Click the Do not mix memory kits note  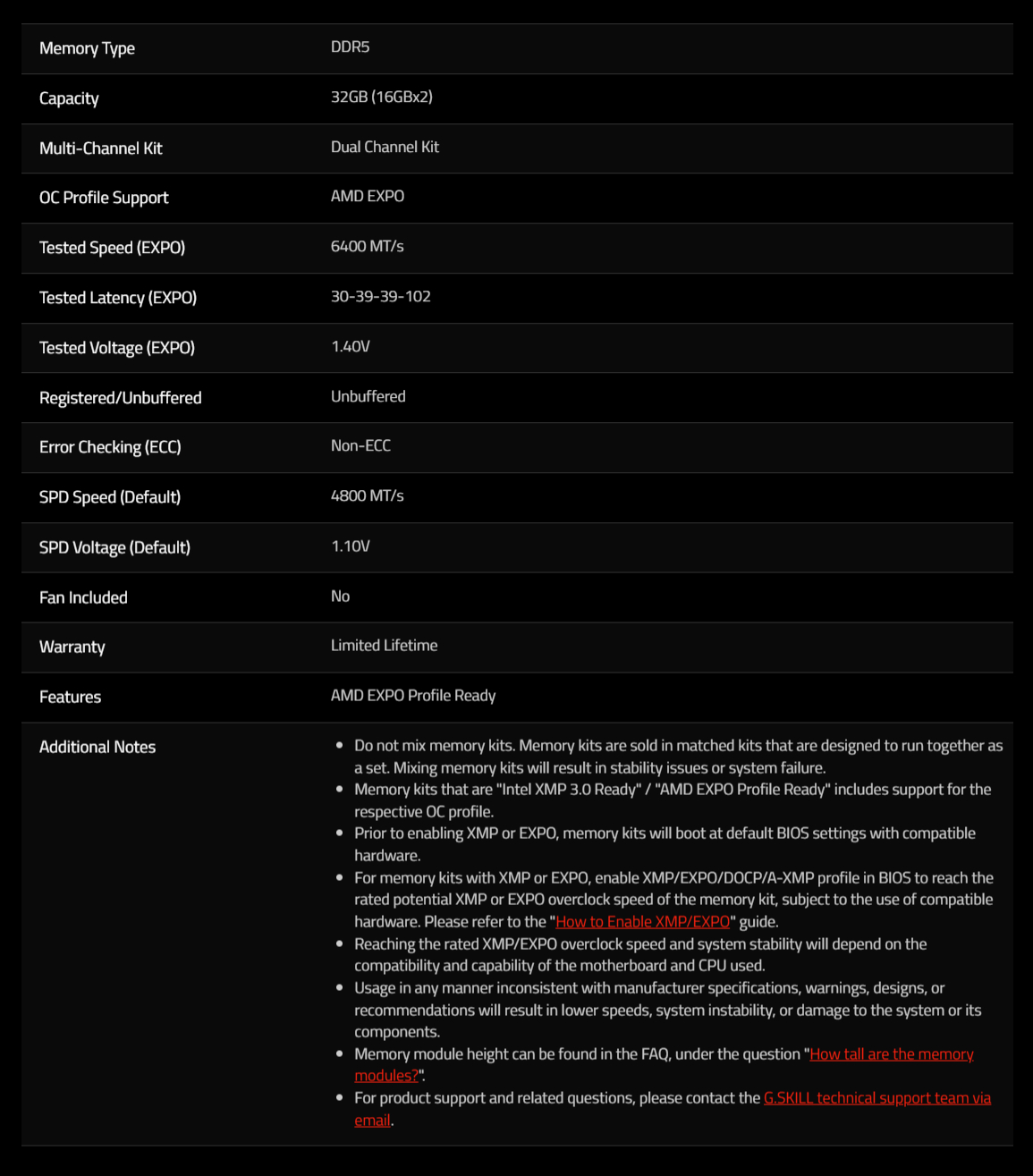678,757
